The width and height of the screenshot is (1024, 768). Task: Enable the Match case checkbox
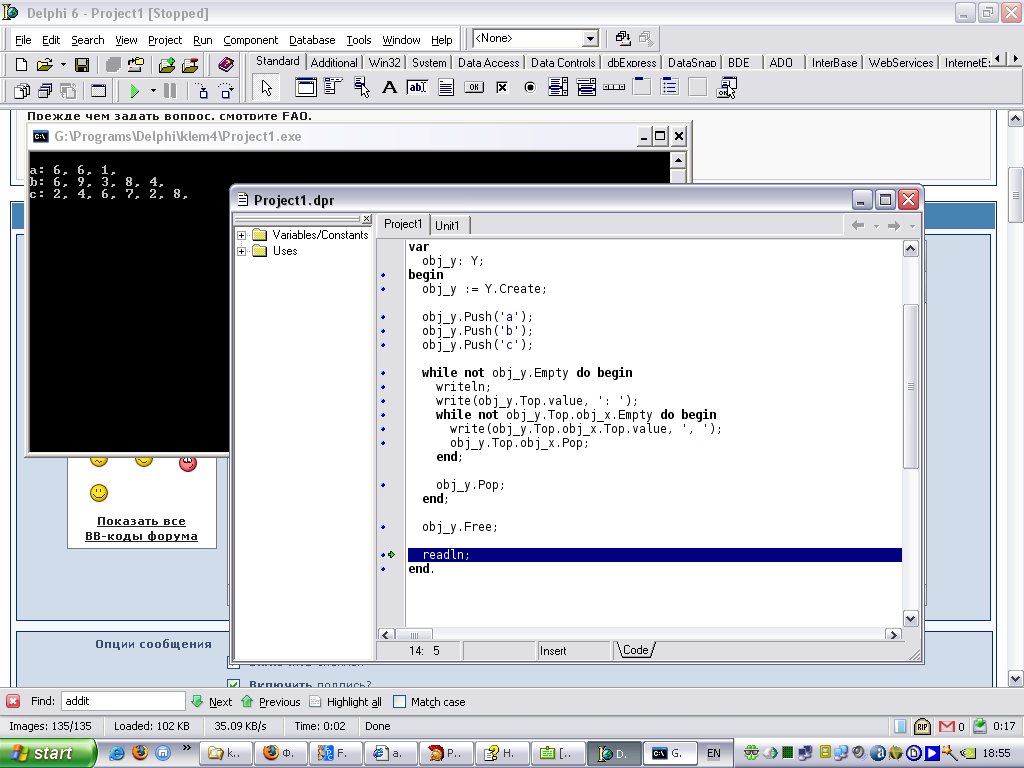tap(400, 702)
